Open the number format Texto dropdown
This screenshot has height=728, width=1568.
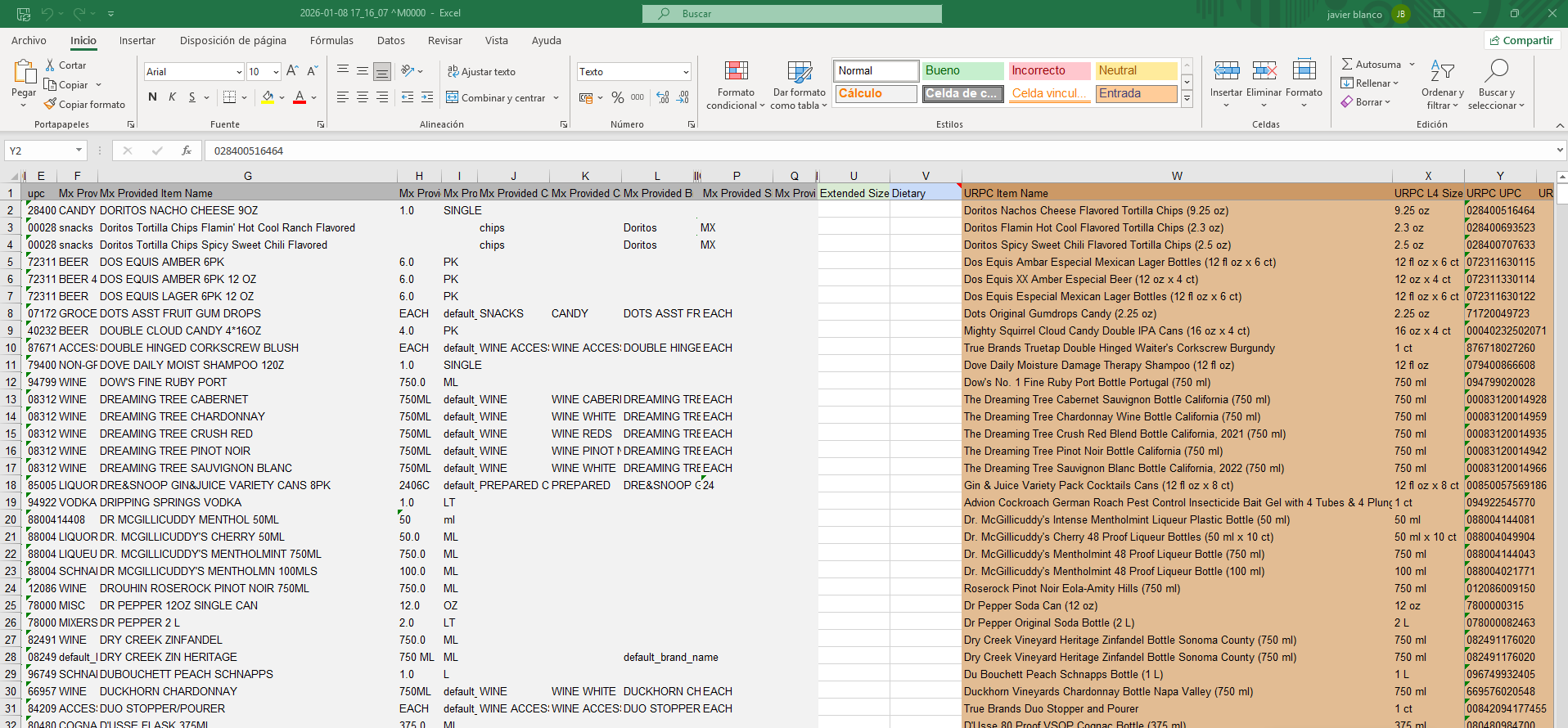686,72
